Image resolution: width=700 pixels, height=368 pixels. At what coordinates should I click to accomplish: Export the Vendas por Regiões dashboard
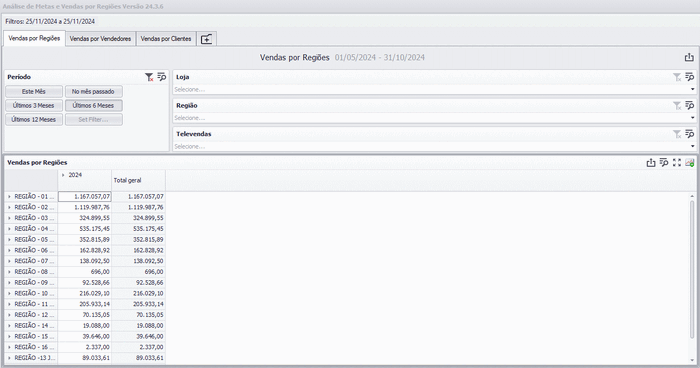click(689, 57)
